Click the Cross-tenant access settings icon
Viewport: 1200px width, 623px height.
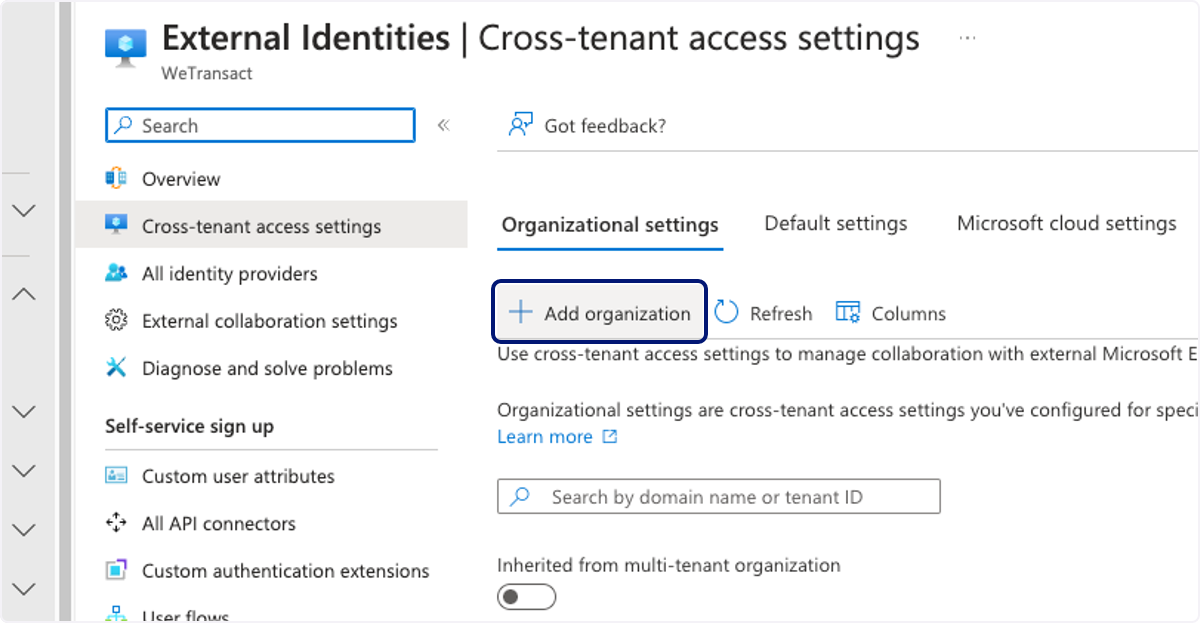coord(116,226)
